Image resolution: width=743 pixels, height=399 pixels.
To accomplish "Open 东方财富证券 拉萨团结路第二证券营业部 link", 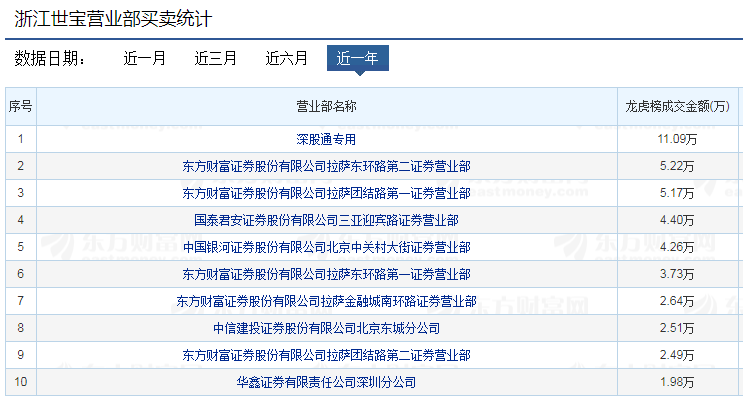I will [326, 355].
